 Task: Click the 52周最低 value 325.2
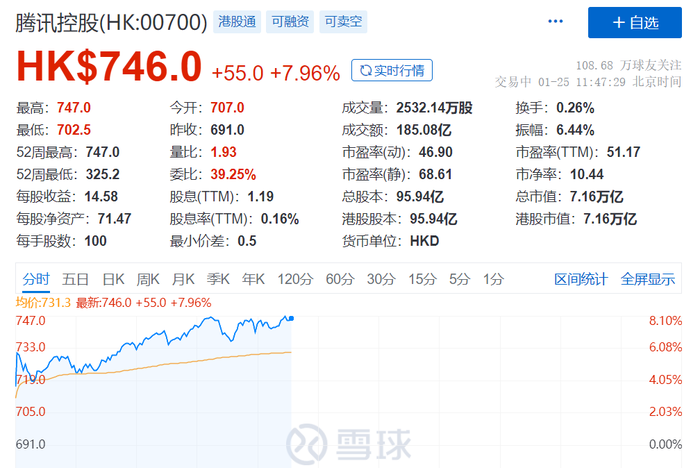(x=103, y=174)
